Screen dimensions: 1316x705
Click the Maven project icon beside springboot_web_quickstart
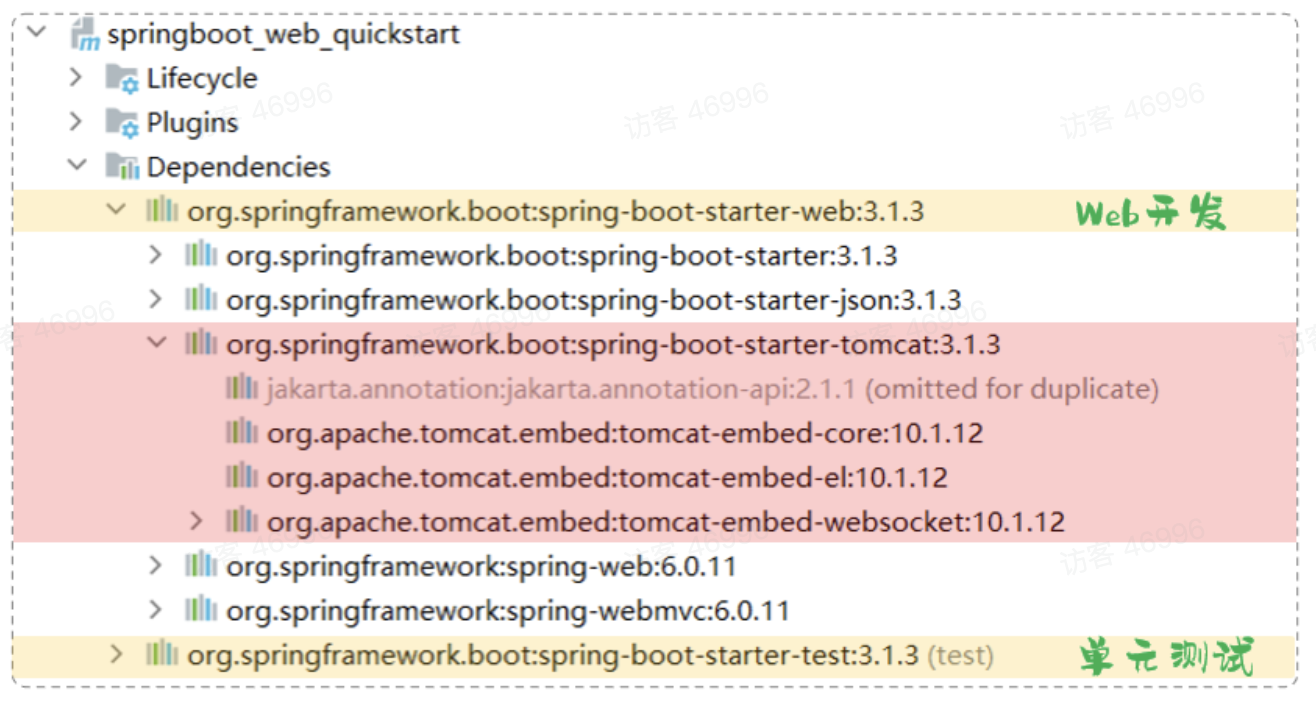[86, 34]
